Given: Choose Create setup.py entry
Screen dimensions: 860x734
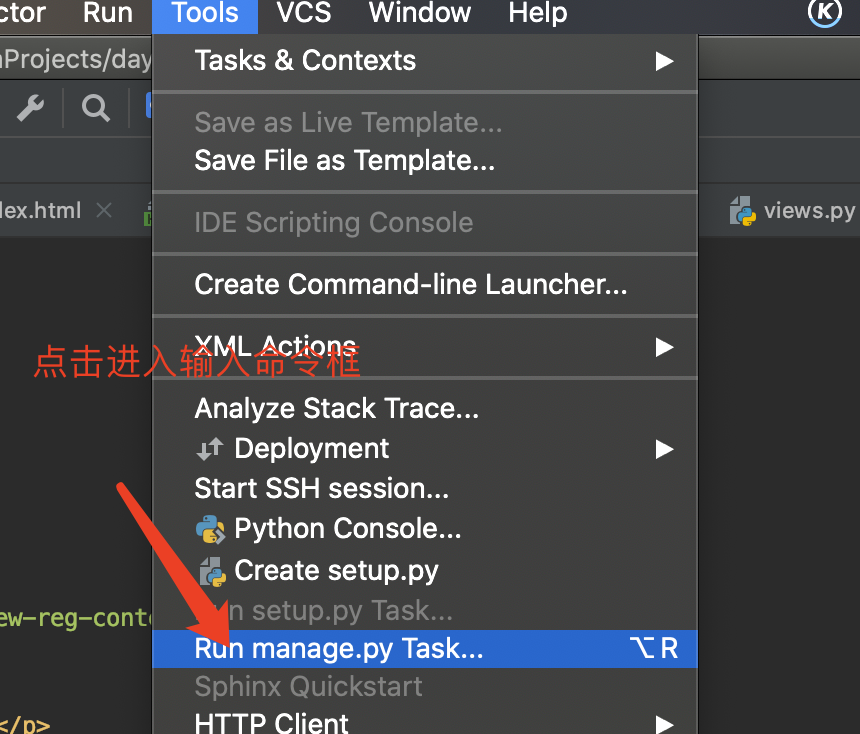Looking at the screenshot, I should pyautogui.click(x=425, y=571).
